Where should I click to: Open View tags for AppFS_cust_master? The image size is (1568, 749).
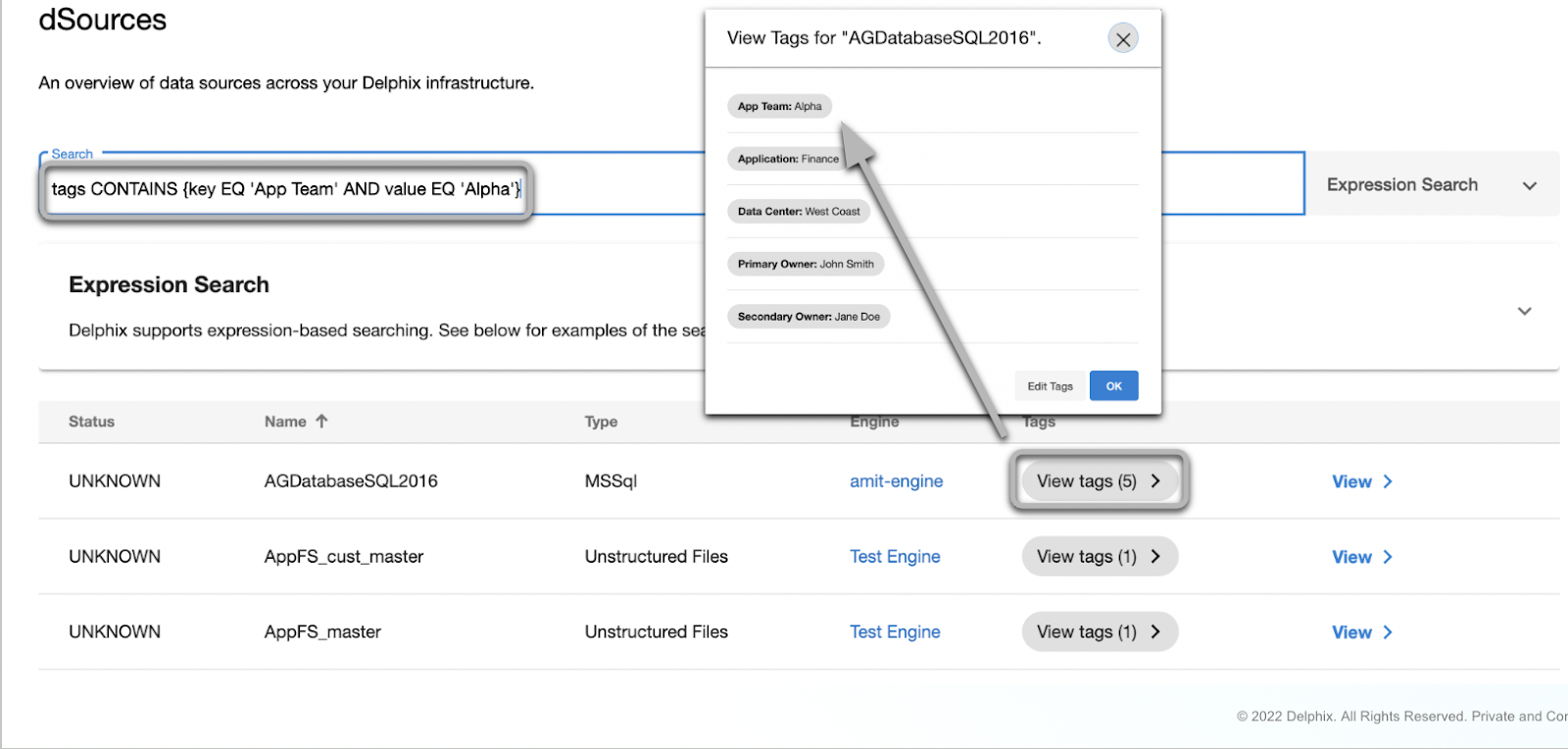1099,557
